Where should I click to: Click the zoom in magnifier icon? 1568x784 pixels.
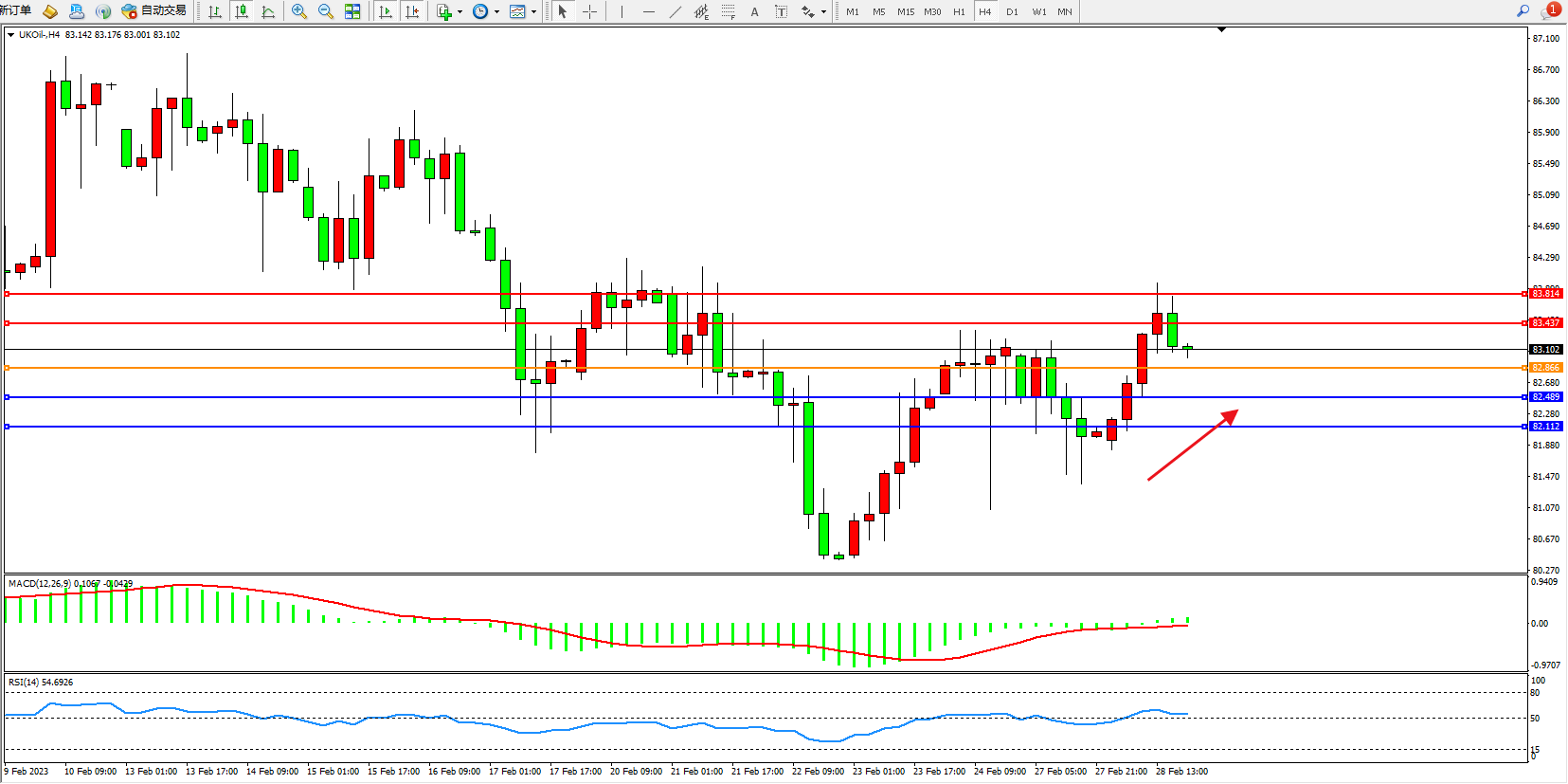coord(299,11)
